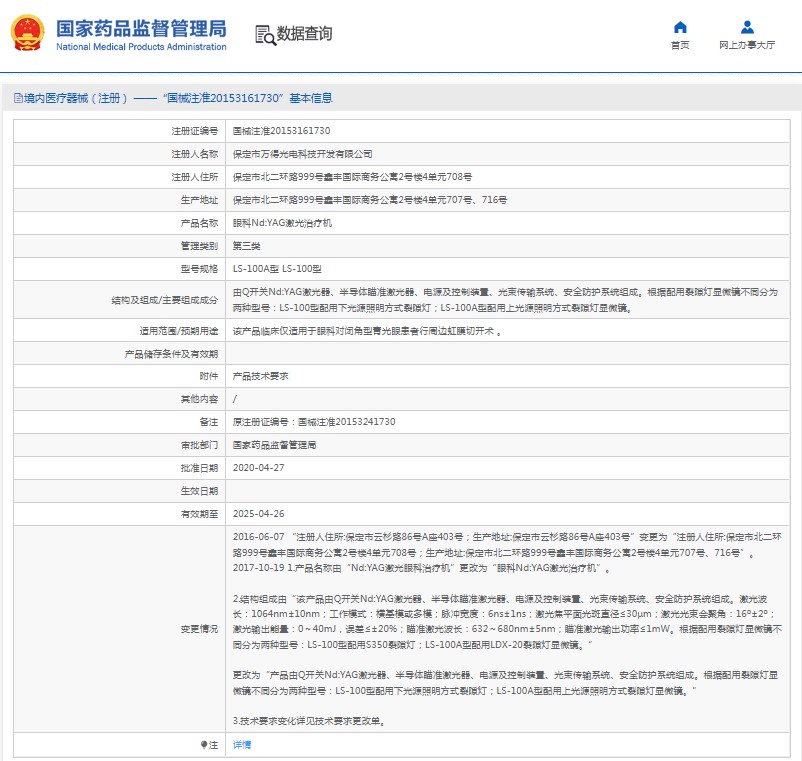
Task: Click the 数据查询 magnifier icon
Action: pyautogui.click(x=265, y=35)
